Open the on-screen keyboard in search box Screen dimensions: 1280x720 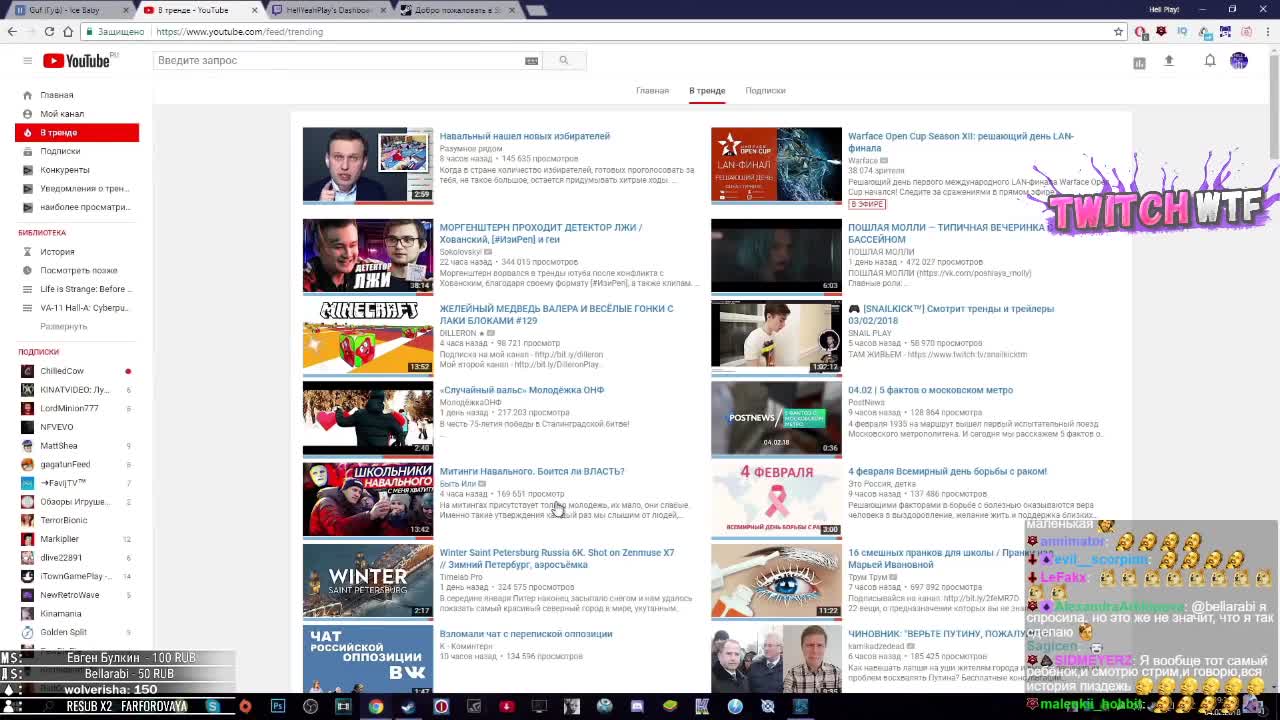531,61
